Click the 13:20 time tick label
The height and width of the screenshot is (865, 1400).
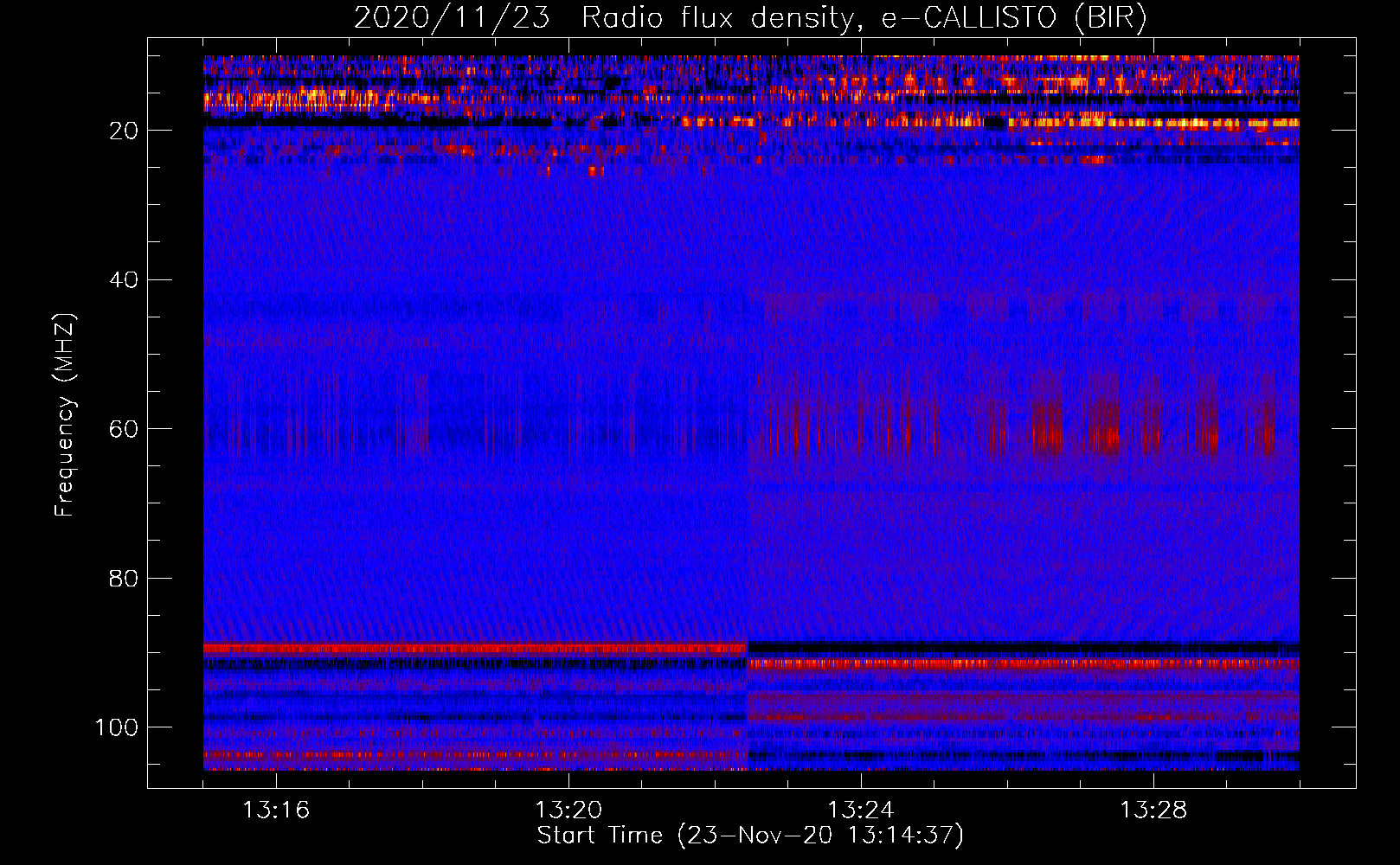tap(568, 811)
